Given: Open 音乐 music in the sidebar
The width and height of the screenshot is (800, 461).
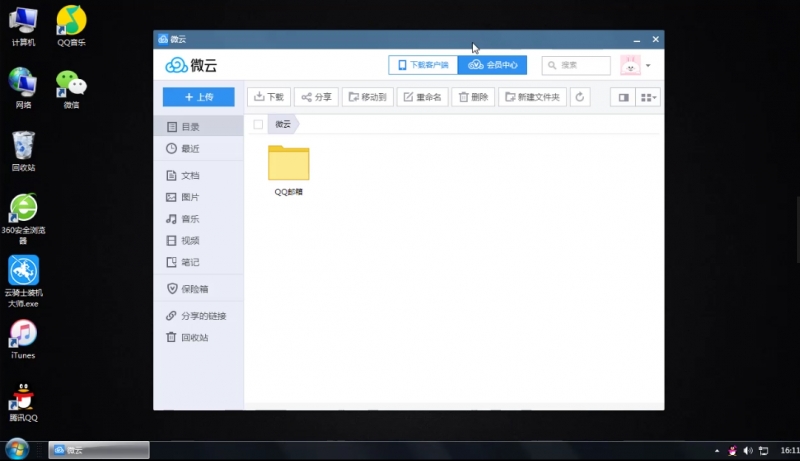Looking at the screenshot, I should tap(198, 219).
